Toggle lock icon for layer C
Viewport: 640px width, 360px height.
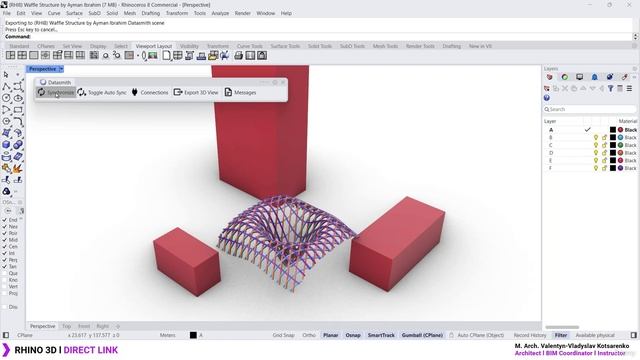pyautogui.click(x=604, y=145)
